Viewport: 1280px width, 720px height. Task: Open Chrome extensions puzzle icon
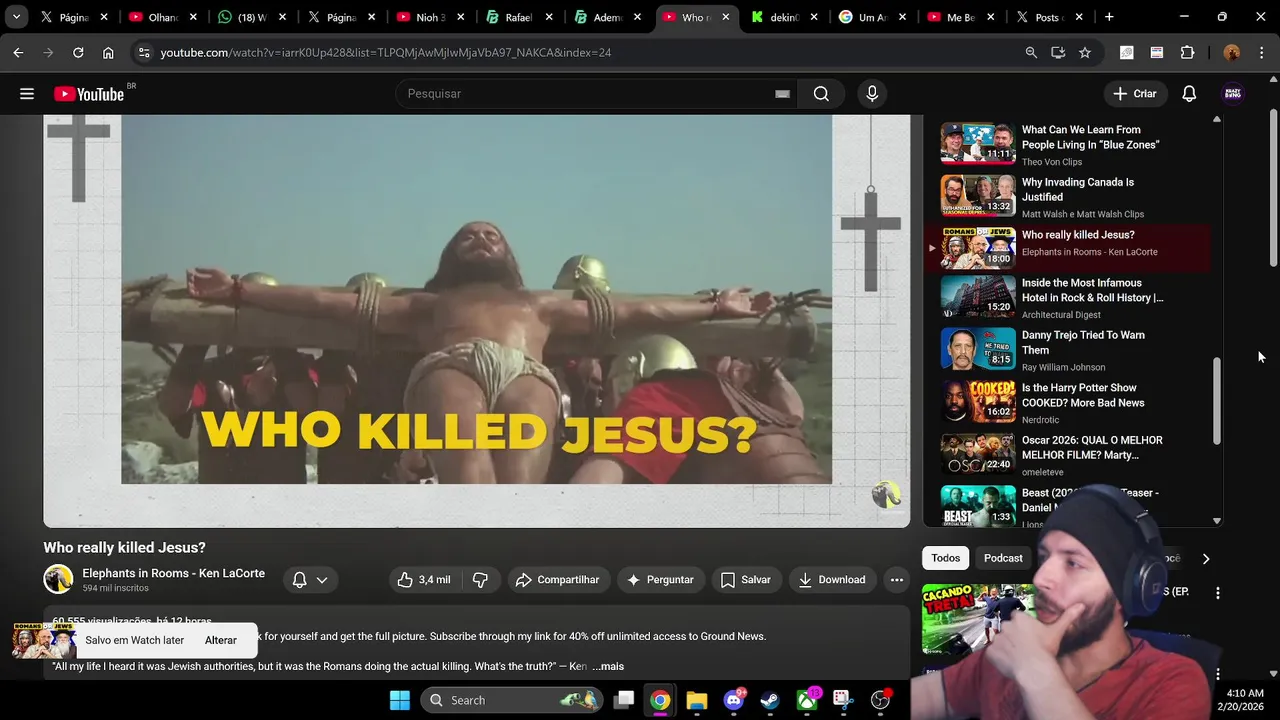pos(1188,52)
